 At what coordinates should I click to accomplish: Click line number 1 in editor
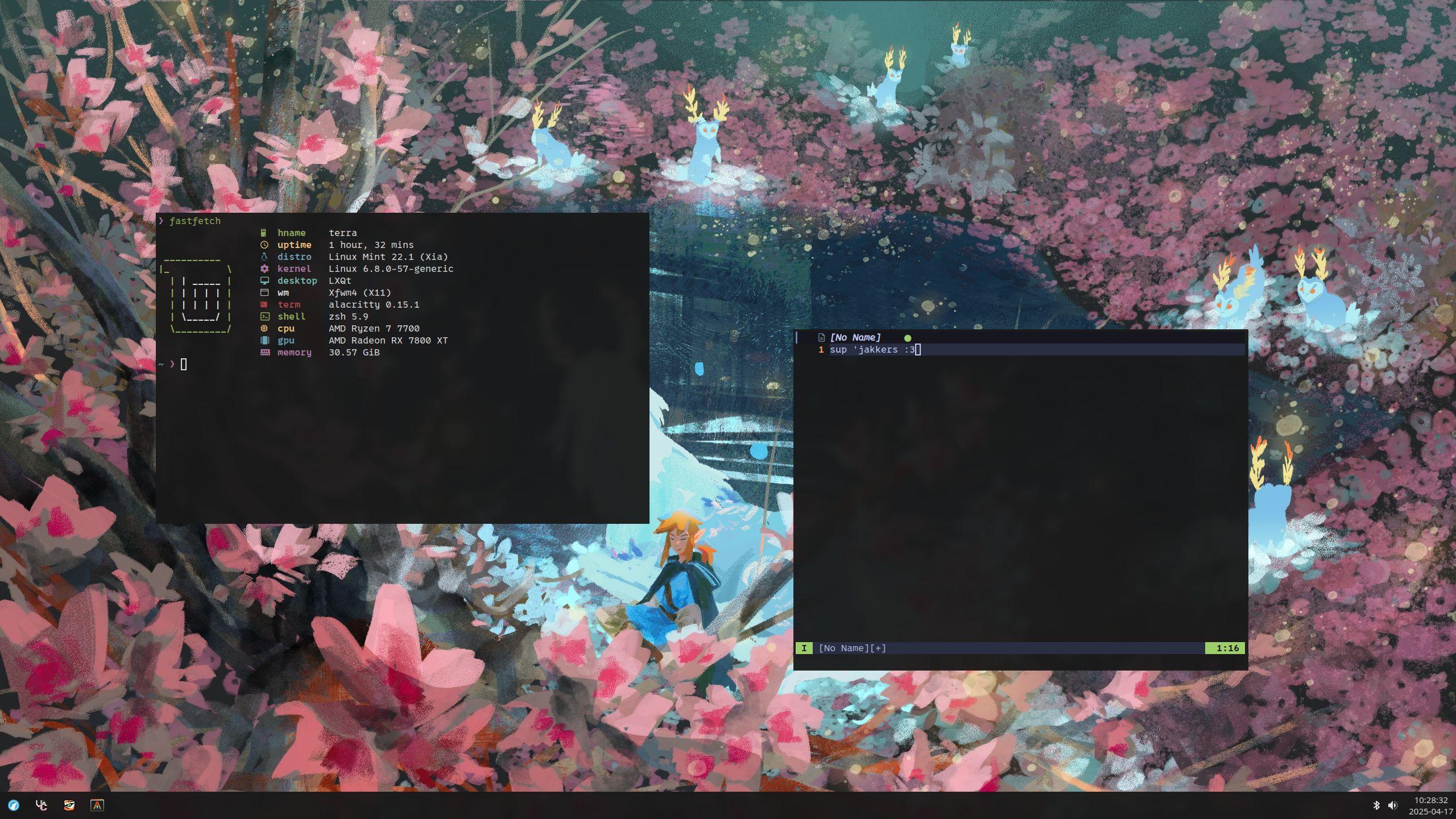tap(821, 349)
